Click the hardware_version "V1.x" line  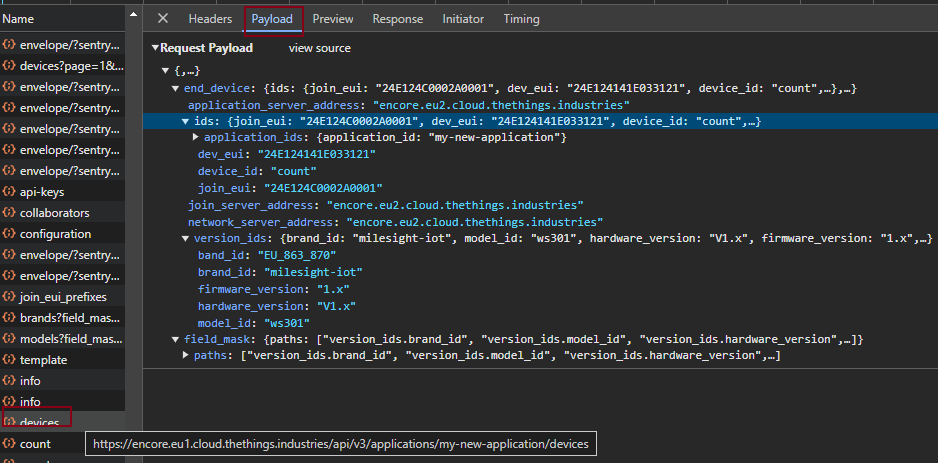277,306
